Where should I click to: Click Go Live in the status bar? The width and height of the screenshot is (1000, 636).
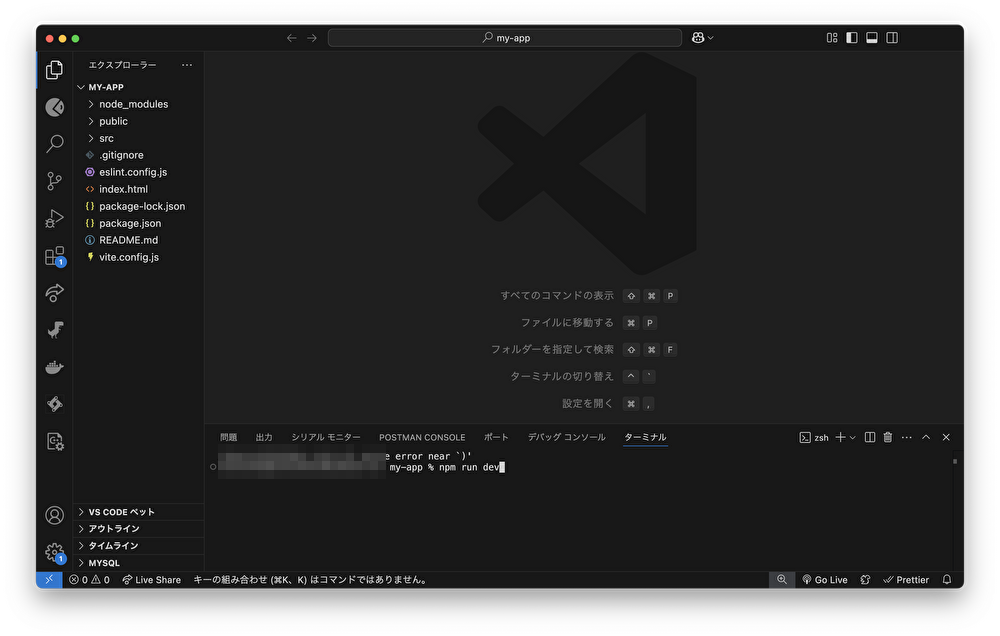pyautogui.click(x=824, y=580)
